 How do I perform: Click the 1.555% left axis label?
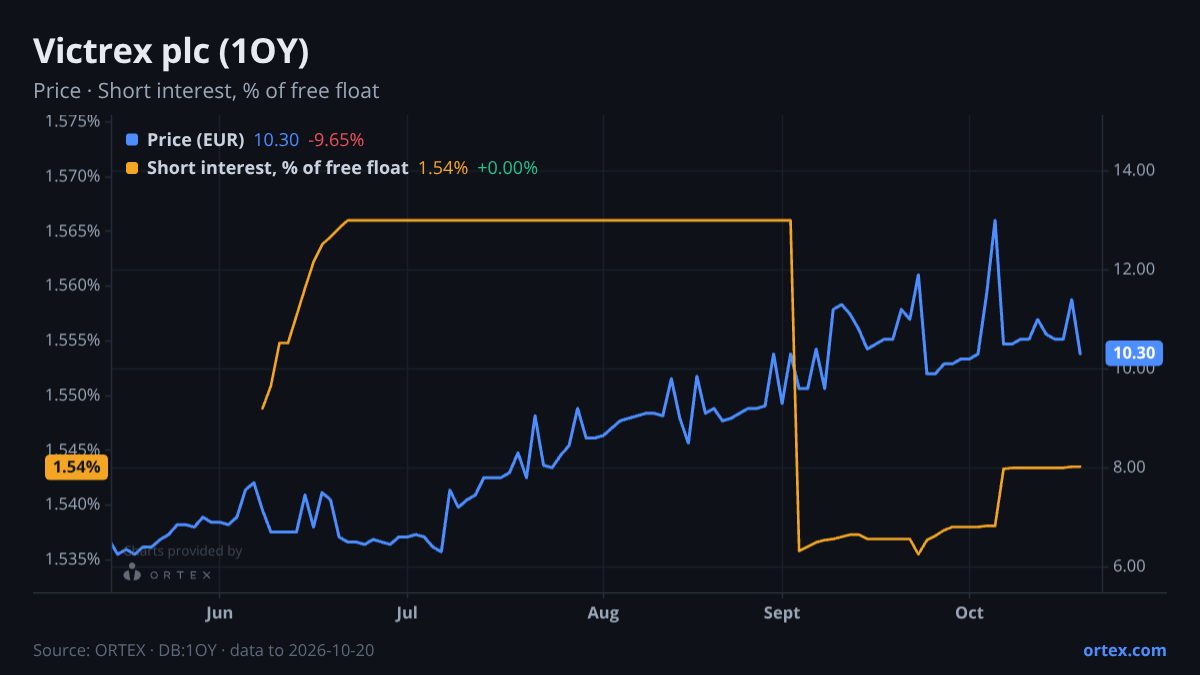point(73,340)
